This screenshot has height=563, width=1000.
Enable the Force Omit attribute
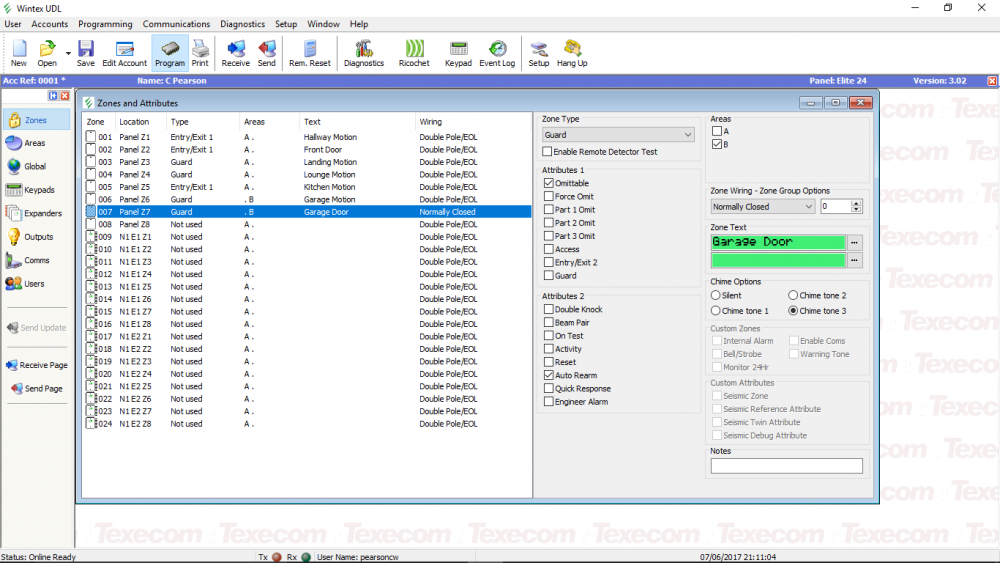point(549,197)
